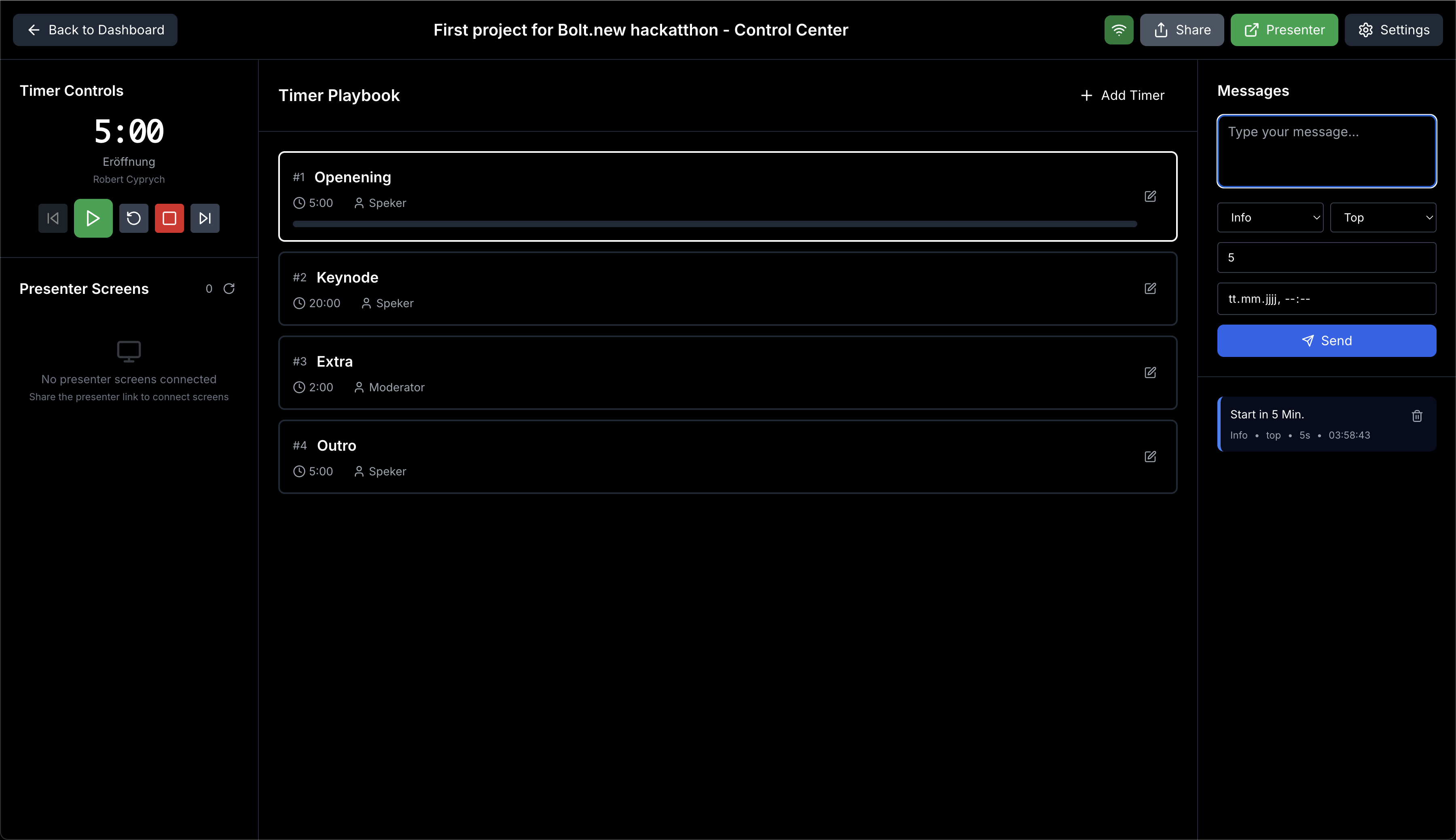Edit the Extra timer entry
1456x840 pixels.
click(1149, 373)
